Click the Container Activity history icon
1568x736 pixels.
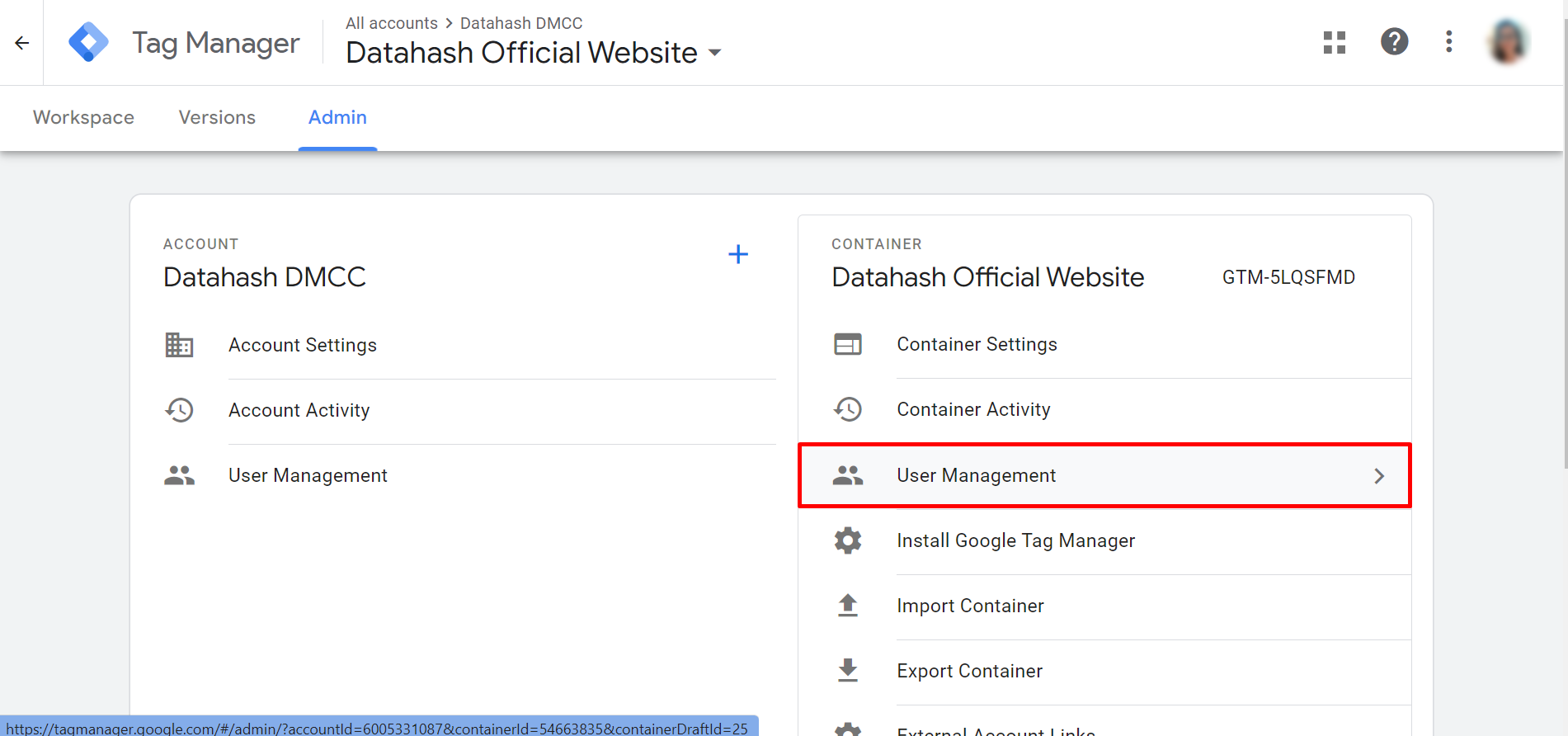point(848,409)
